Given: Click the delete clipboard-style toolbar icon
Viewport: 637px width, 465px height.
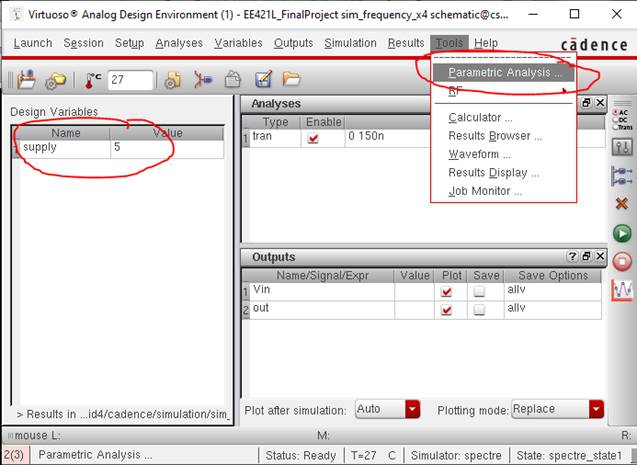Looking at the screenshot, I should coord(233,80).
